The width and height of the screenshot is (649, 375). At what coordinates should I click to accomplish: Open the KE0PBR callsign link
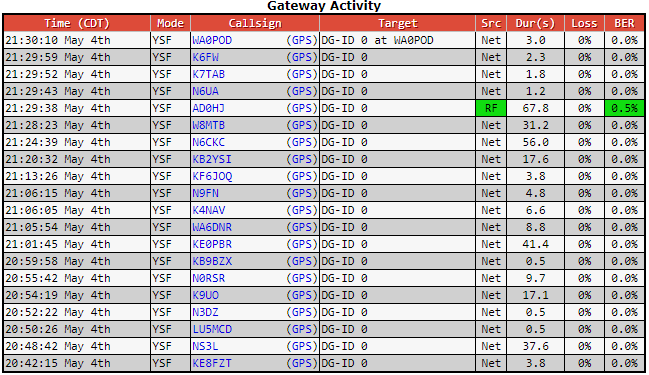click(212, 244)
